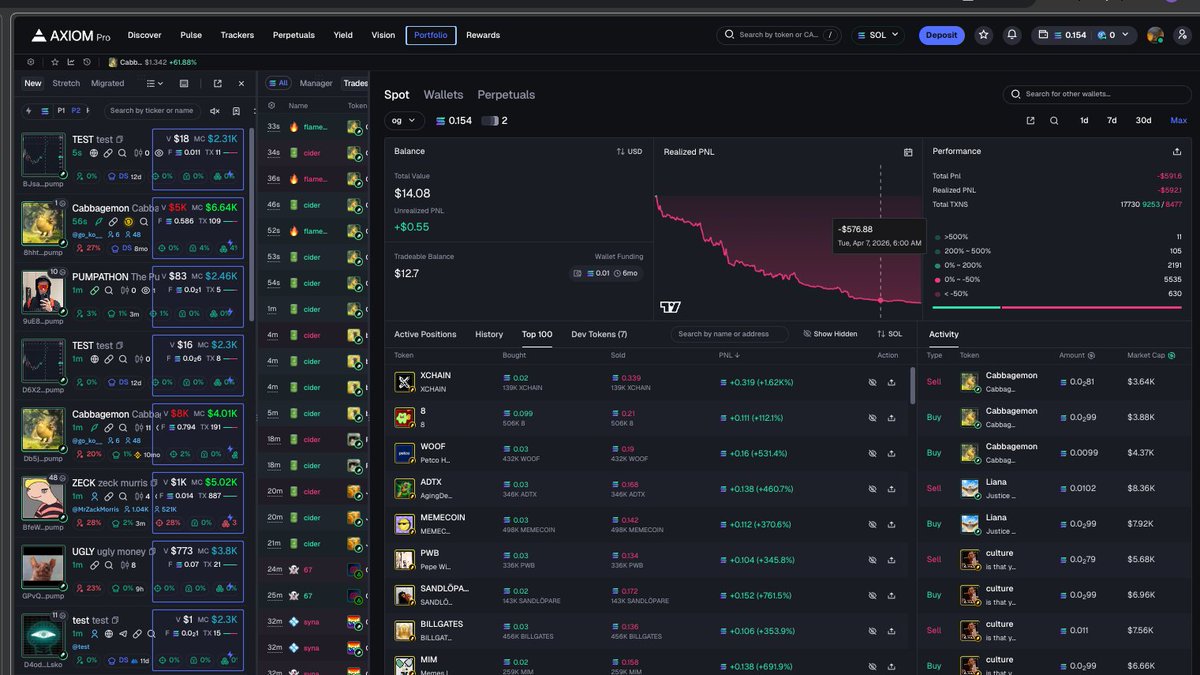Focus the Search by name or address field
The width and height of the screenshot is (1200, 675).
click(729, 334)
